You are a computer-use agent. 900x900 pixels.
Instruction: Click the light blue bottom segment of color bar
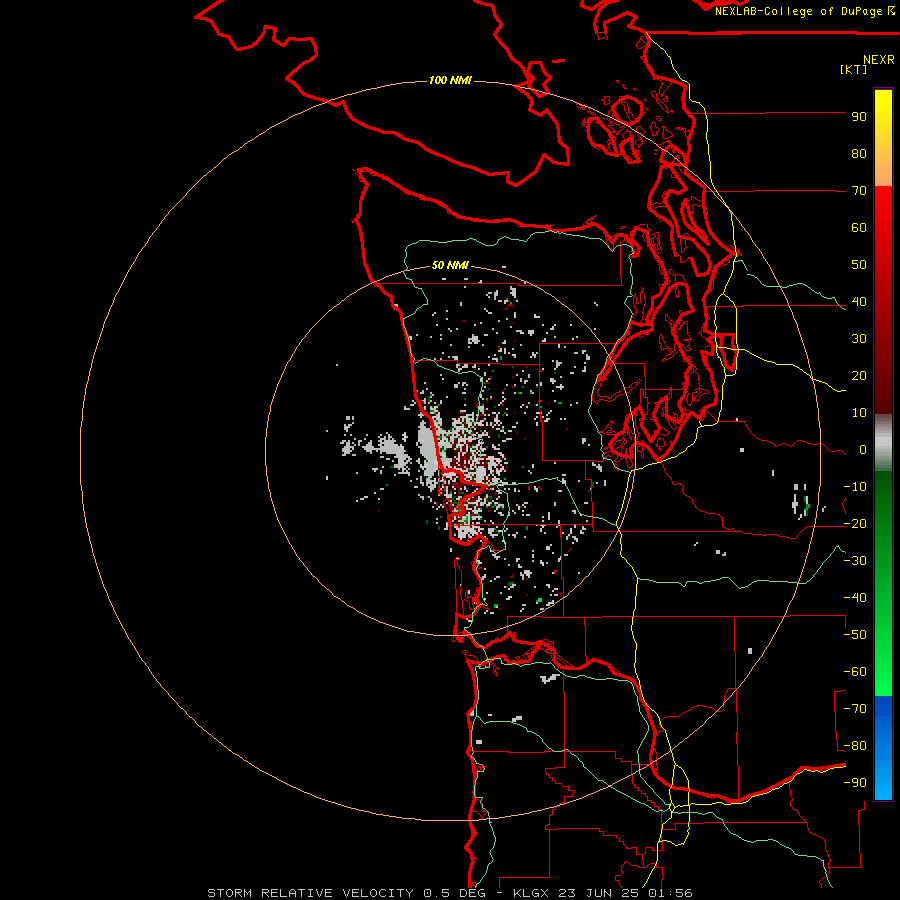tap(883, 775)
